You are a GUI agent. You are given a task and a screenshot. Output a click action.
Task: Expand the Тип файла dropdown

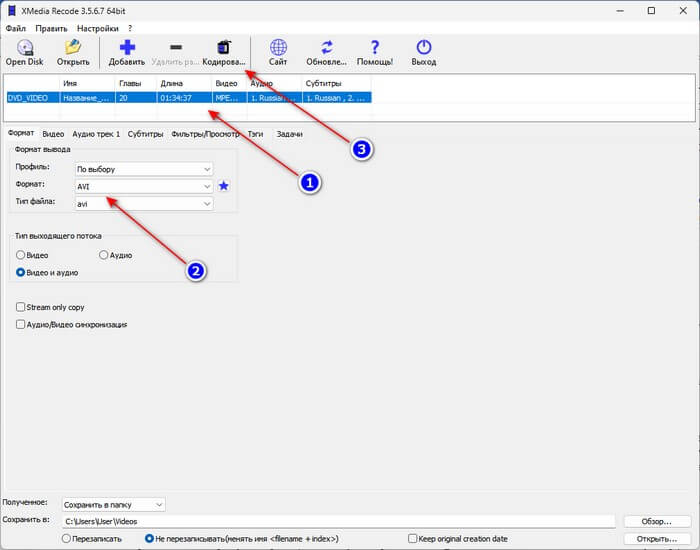point(144,203)
